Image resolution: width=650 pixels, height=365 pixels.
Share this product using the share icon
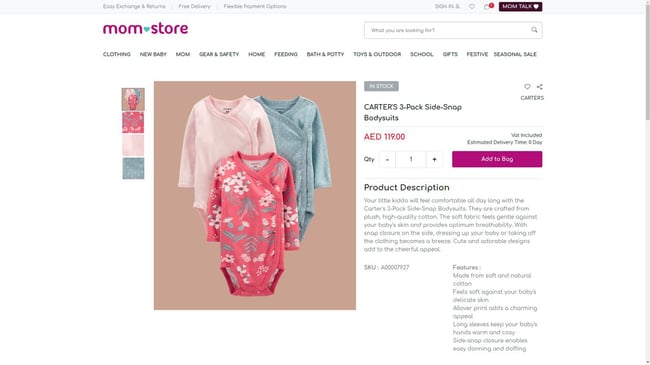(539, 87)
